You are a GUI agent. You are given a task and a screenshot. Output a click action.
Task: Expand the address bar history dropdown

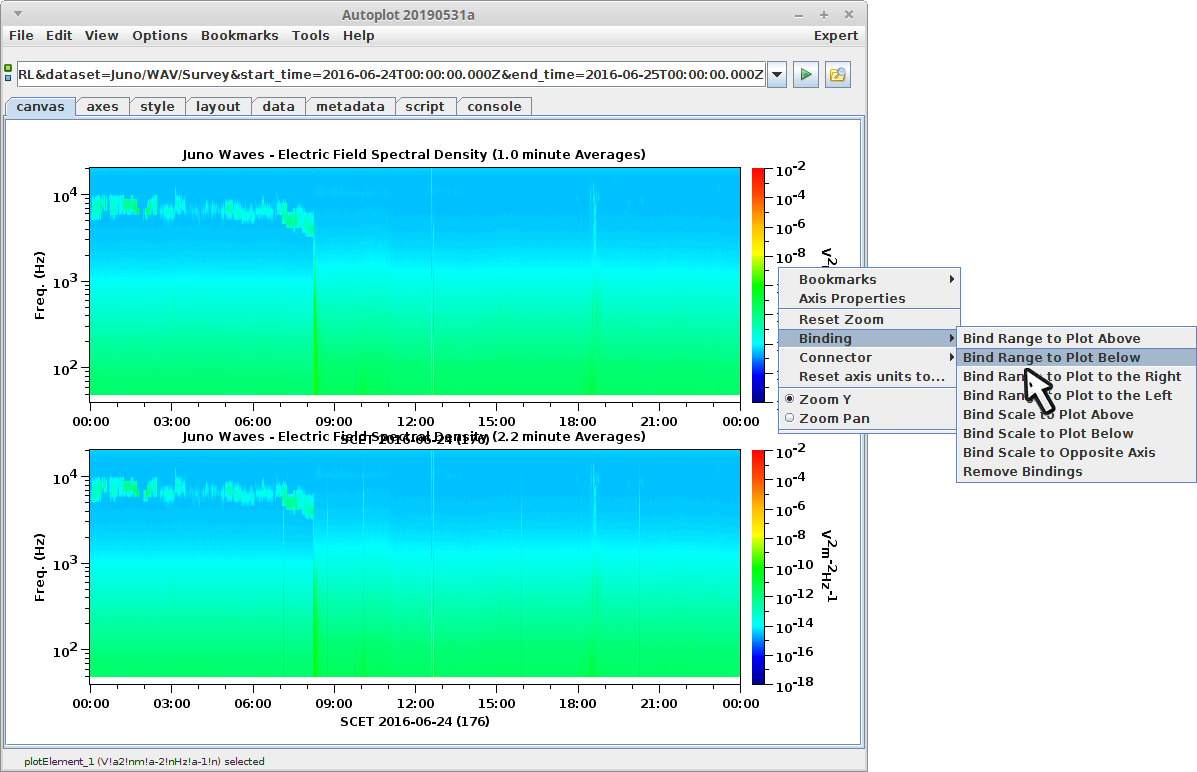click(x=777, y=75)
